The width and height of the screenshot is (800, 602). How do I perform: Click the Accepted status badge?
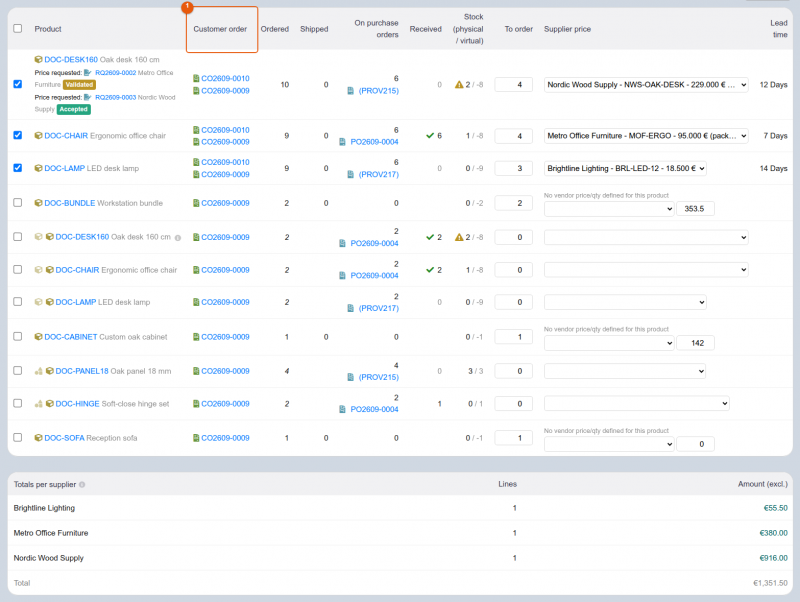tap(73, 109)
